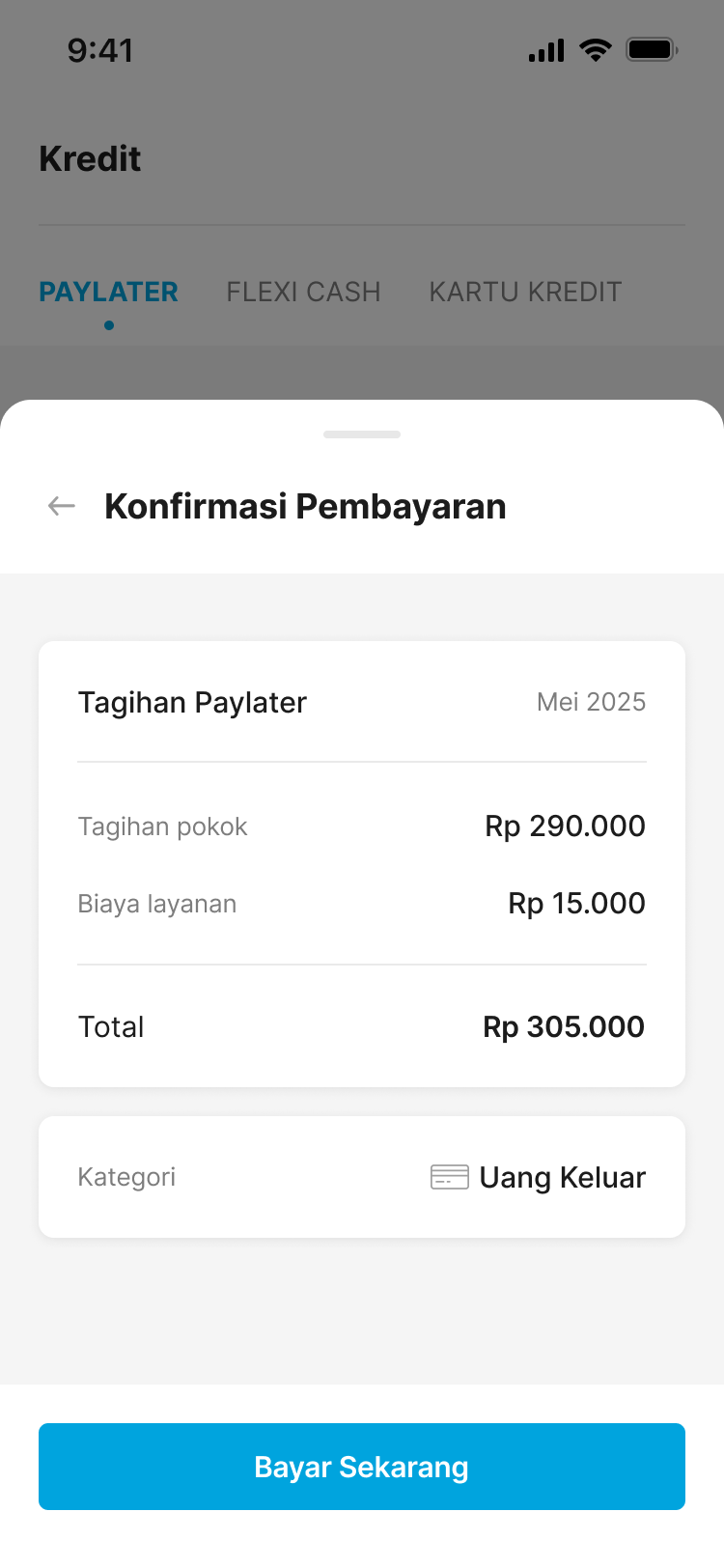This screenshot has width=724, height=1568.
Task: Select the KARTU KREDIT tab
Action: tap(525, 292)
